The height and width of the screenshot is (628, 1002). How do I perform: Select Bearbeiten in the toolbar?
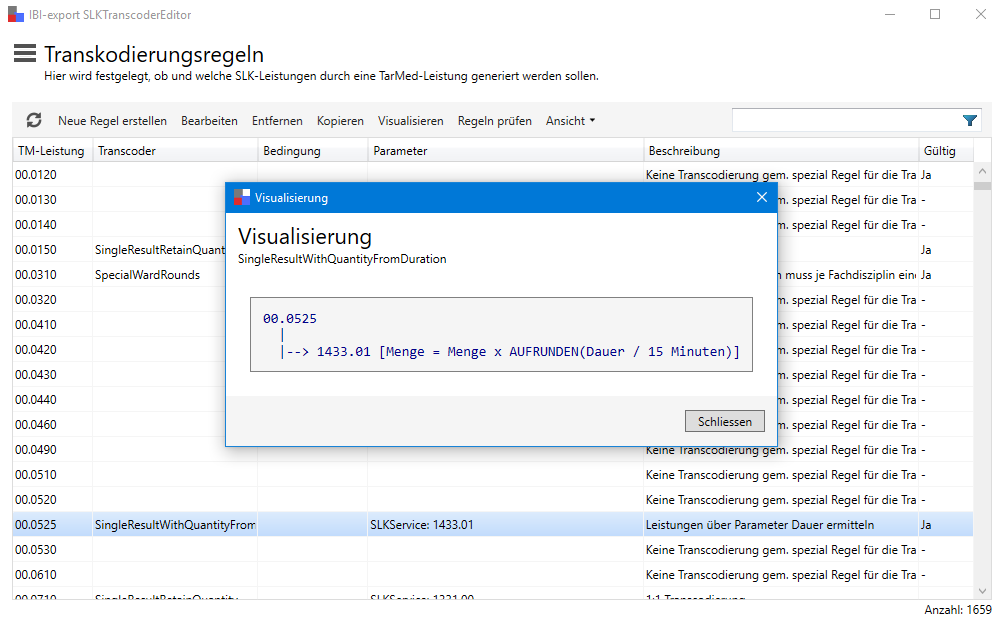[x=209, y=121]
